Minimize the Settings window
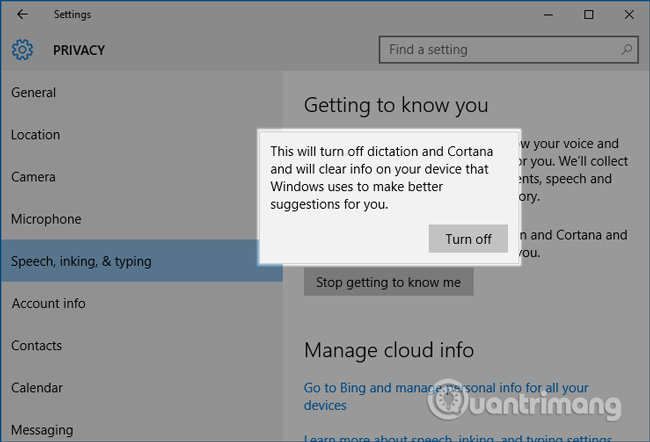650x442 pixels. [x=548, y=15]
